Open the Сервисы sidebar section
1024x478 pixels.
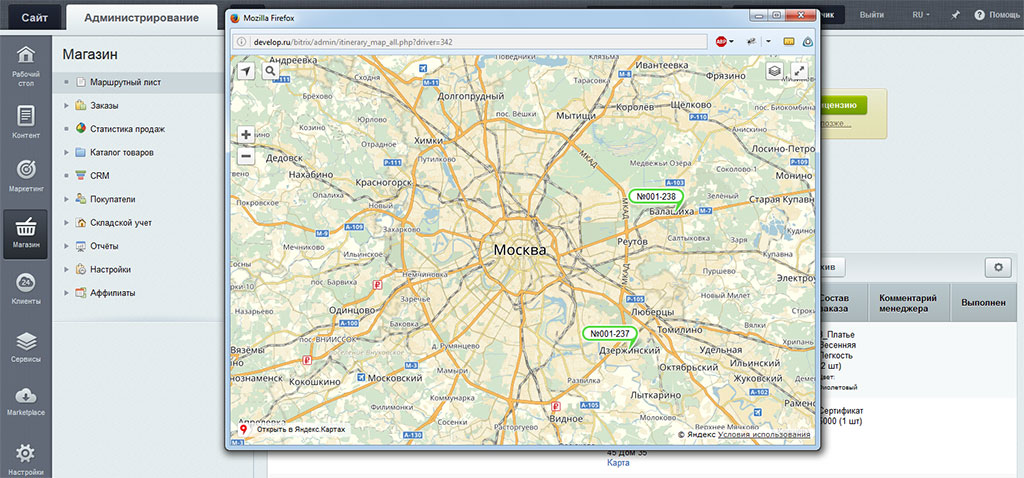[x=26, y=346]
